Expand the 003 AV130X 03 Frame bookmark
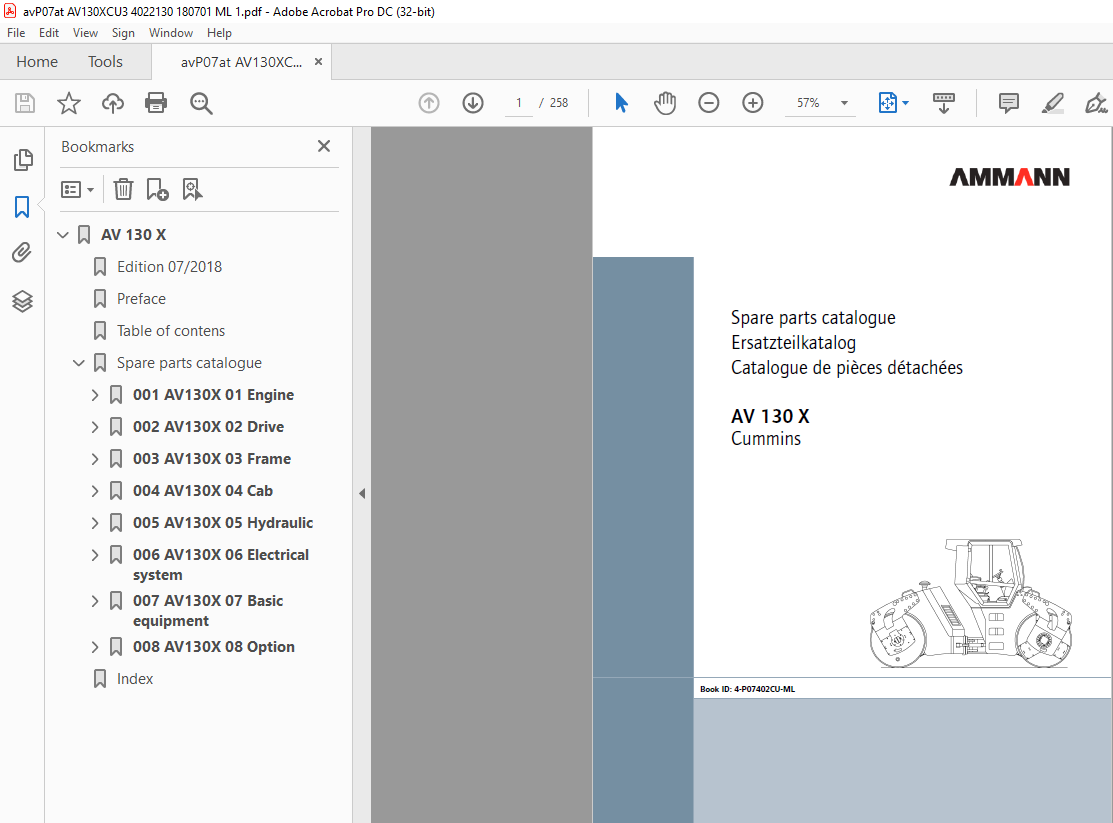 click(95, 459)
